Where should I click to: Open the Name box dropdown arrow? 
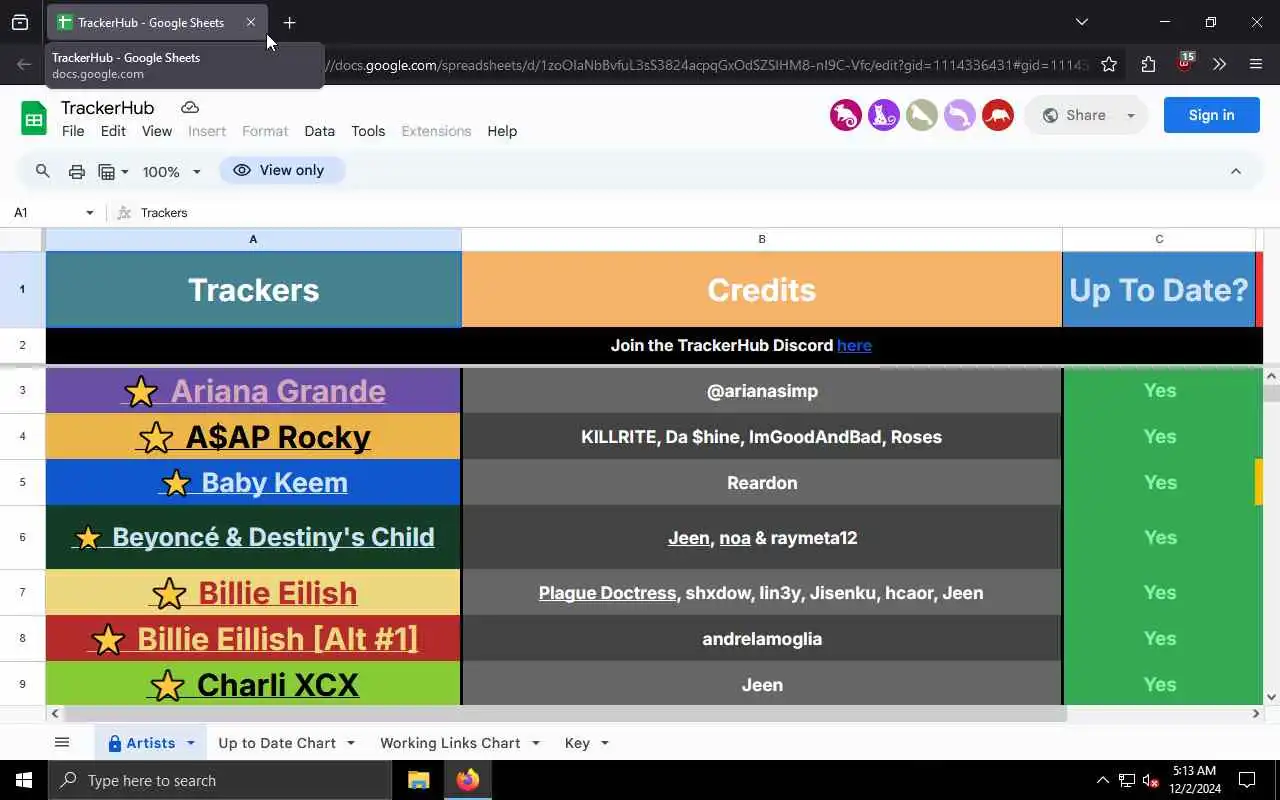(89, 212)
